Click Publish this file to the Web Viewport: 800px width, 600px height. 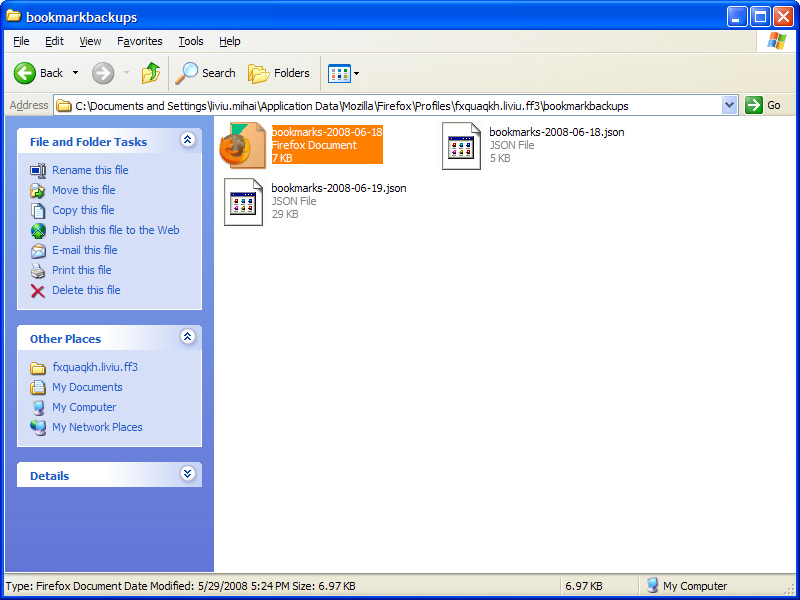point(116,230)
